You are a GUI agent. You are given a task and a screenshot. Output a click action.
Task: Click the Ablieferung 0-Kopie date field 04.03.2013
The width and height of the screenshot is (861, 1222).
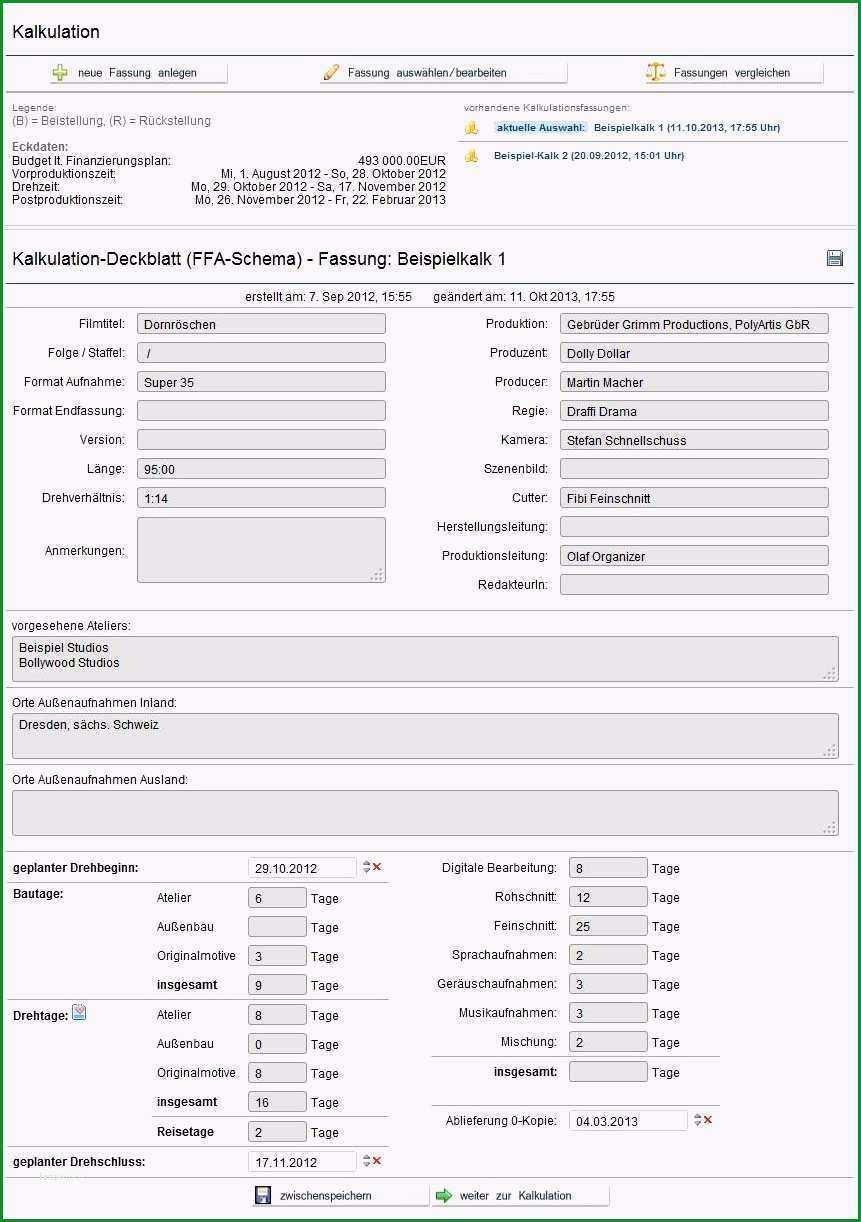click(628, 1120)
